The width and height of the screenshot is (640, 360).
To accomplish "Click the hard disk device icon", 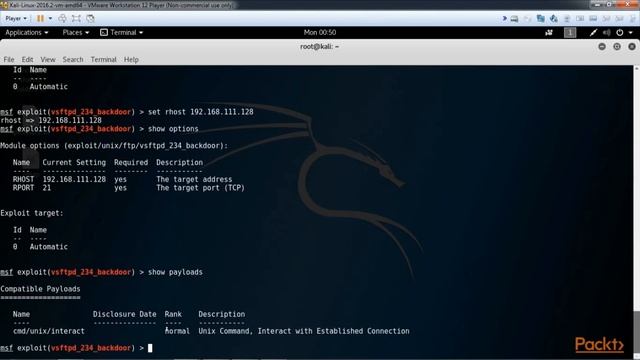I will coord(514,18).
